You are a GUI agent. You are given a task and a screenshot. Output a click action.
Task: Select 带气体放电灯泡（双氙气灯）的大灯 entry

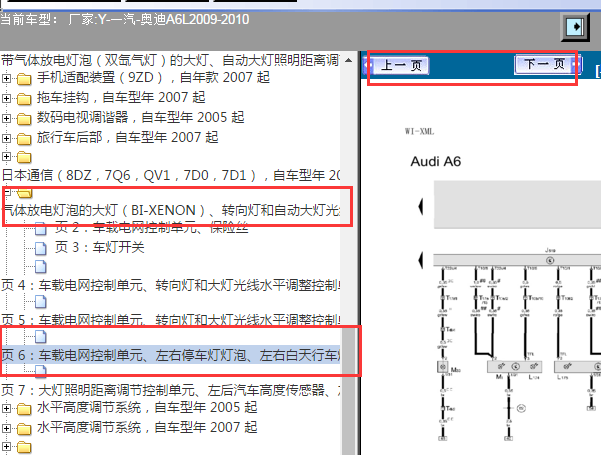pos(171,60)
